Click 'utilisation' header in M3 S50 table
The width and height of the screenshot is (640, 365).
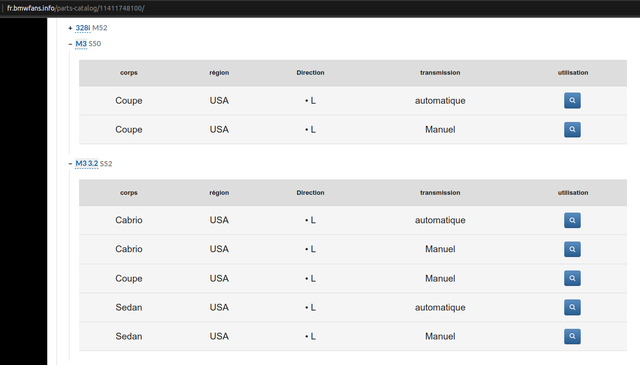pyautogui.click(x=573, y=73)
